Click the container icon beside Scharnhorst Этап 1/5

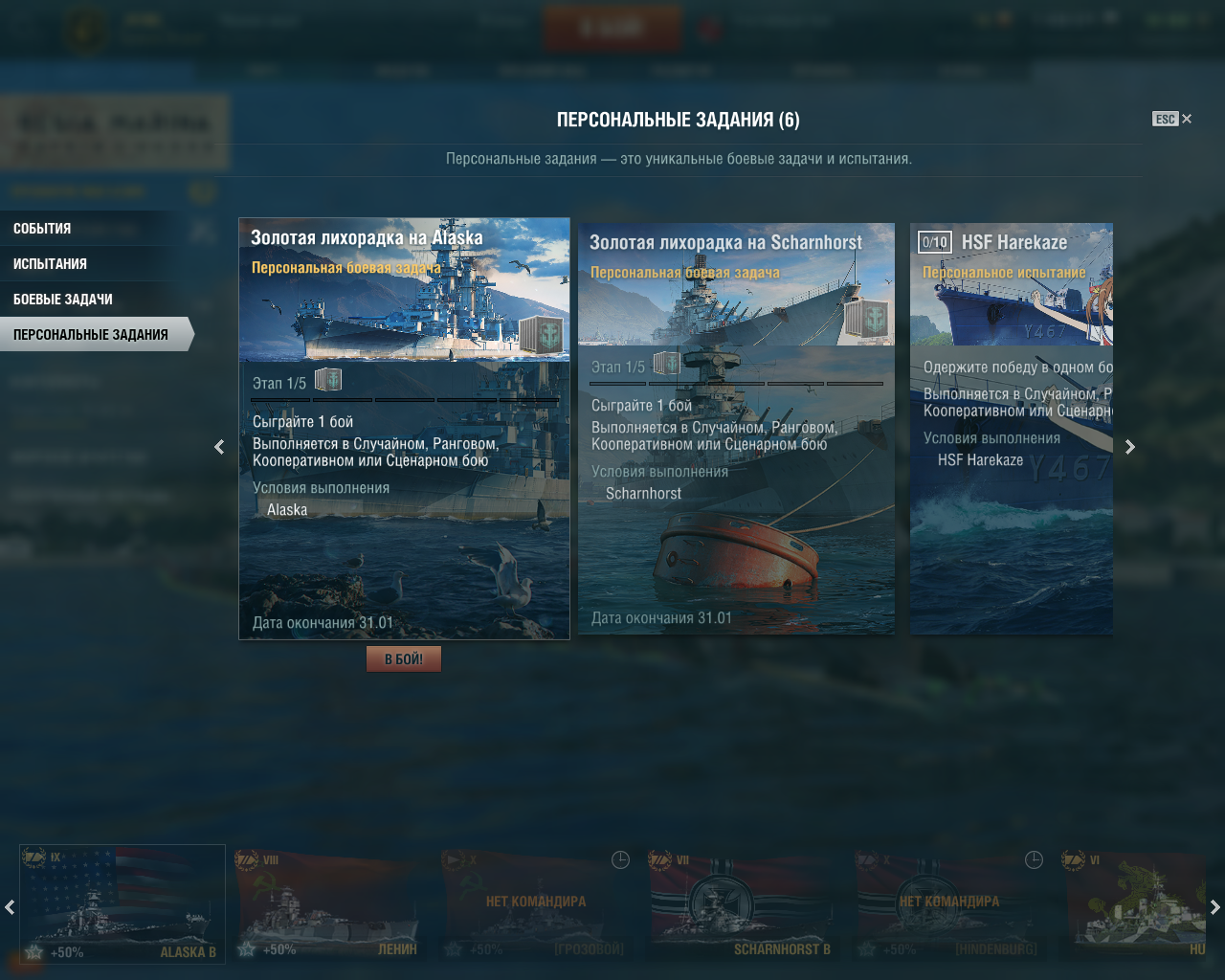[x=667, y=364]
